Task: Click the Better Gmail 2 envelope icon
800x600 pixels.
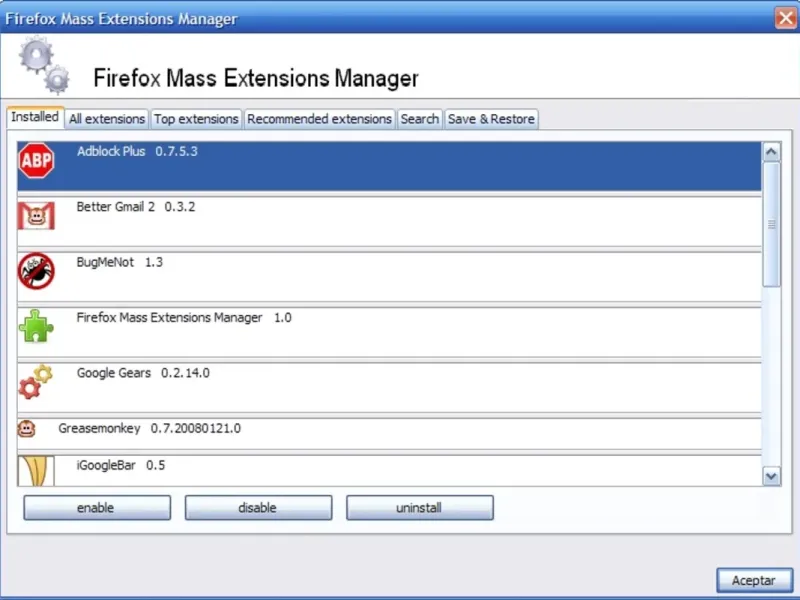Action: 36,216
